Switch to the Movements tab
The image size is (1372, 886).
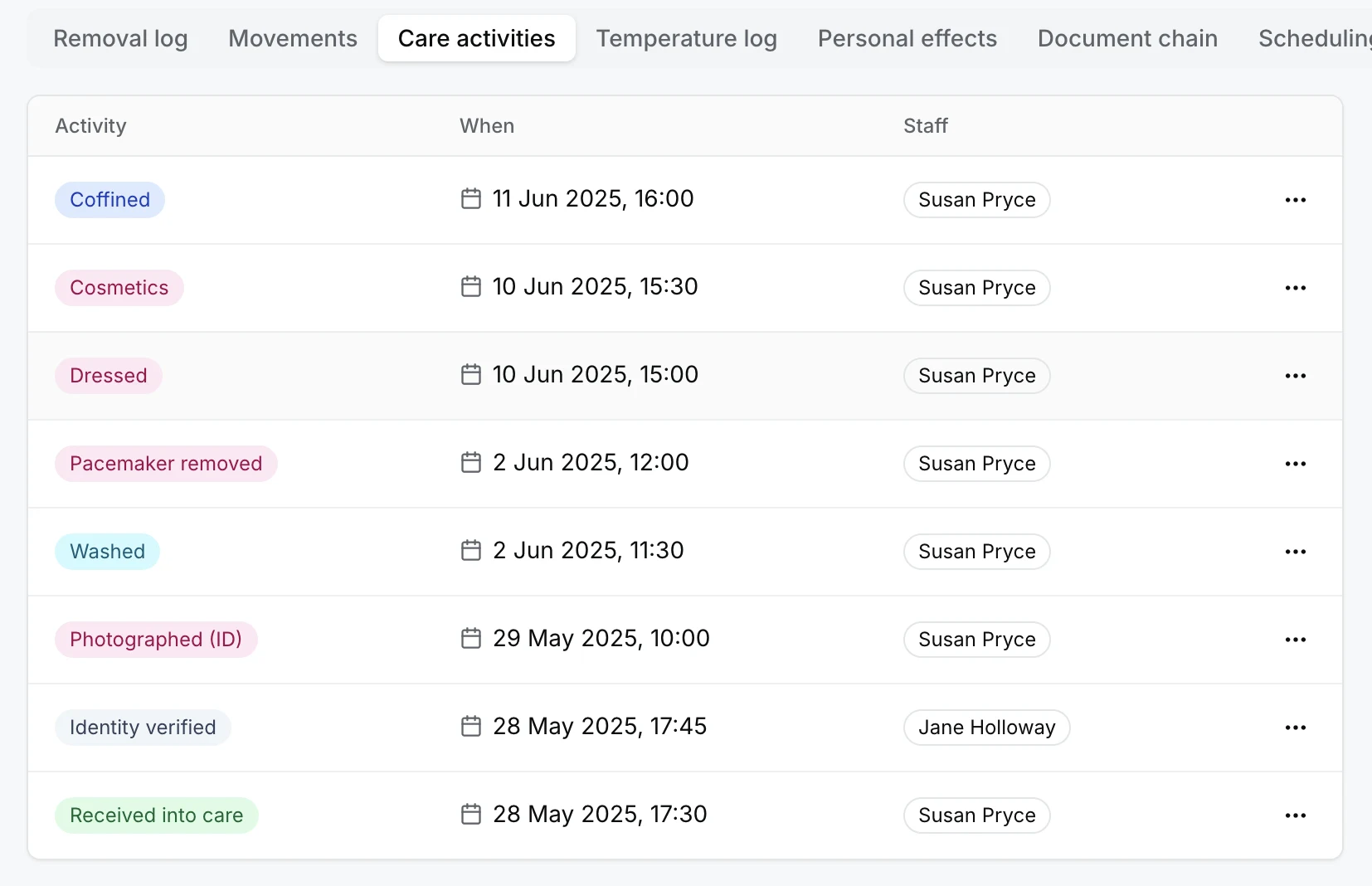tap(293, 38)
